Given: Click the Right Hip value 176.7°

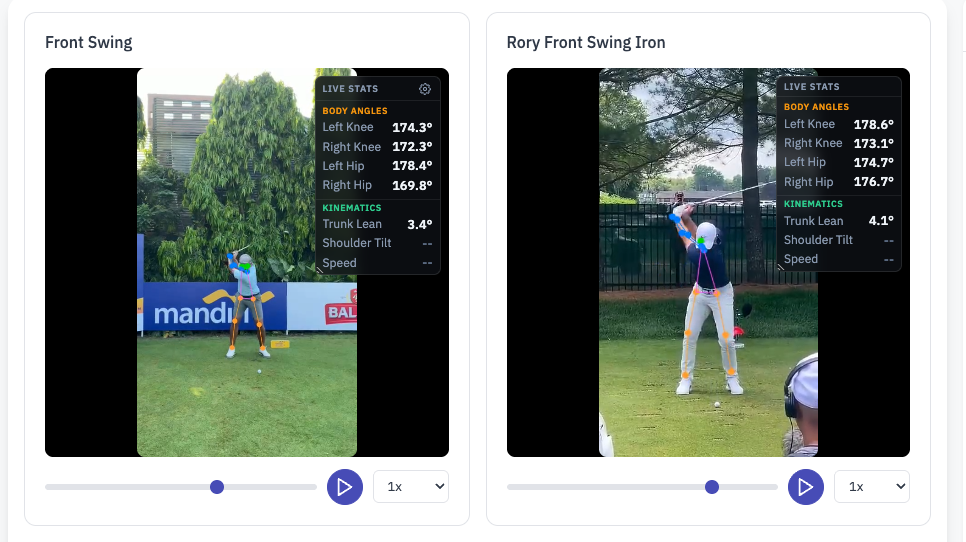Looking at the screenshot, I should click(x=874, y=182).
